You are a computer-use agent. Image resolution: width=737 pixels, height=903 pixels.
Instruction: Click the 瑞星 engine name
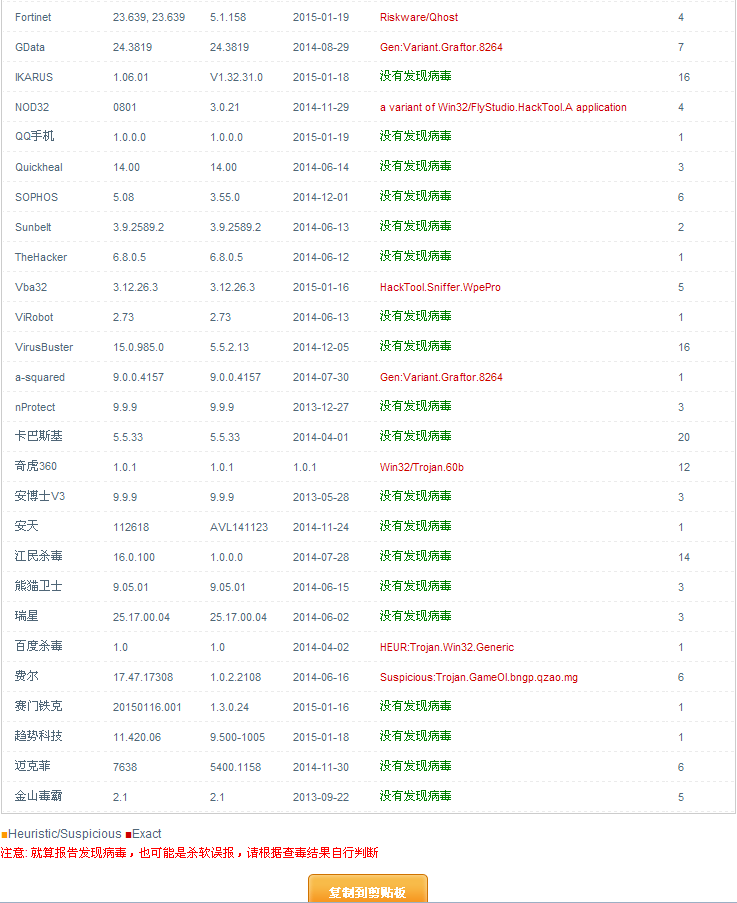click(x=26, y=616)
